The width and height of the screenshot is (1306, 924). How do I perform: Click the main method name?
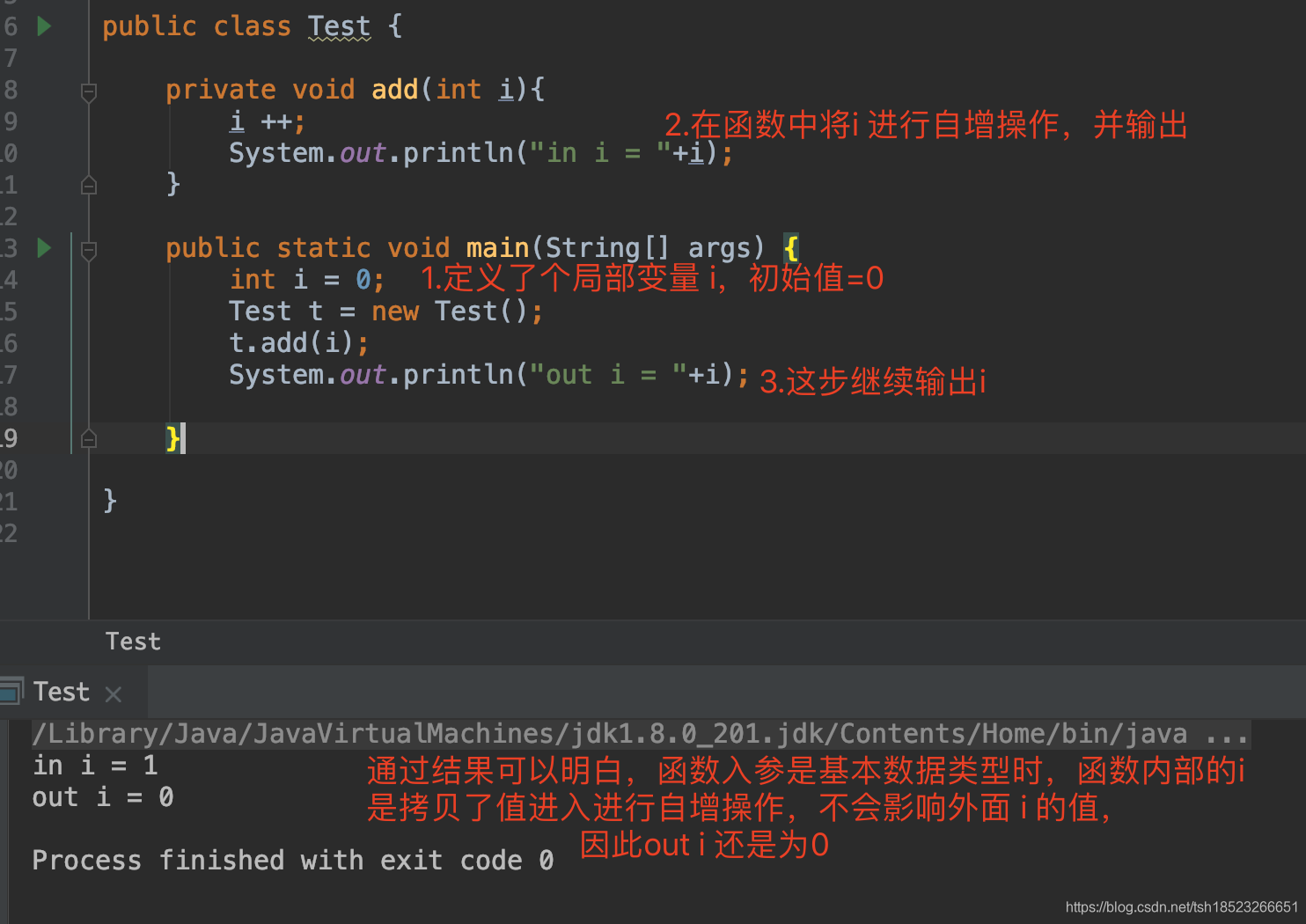pyautogui.click(x=497, y=248)
